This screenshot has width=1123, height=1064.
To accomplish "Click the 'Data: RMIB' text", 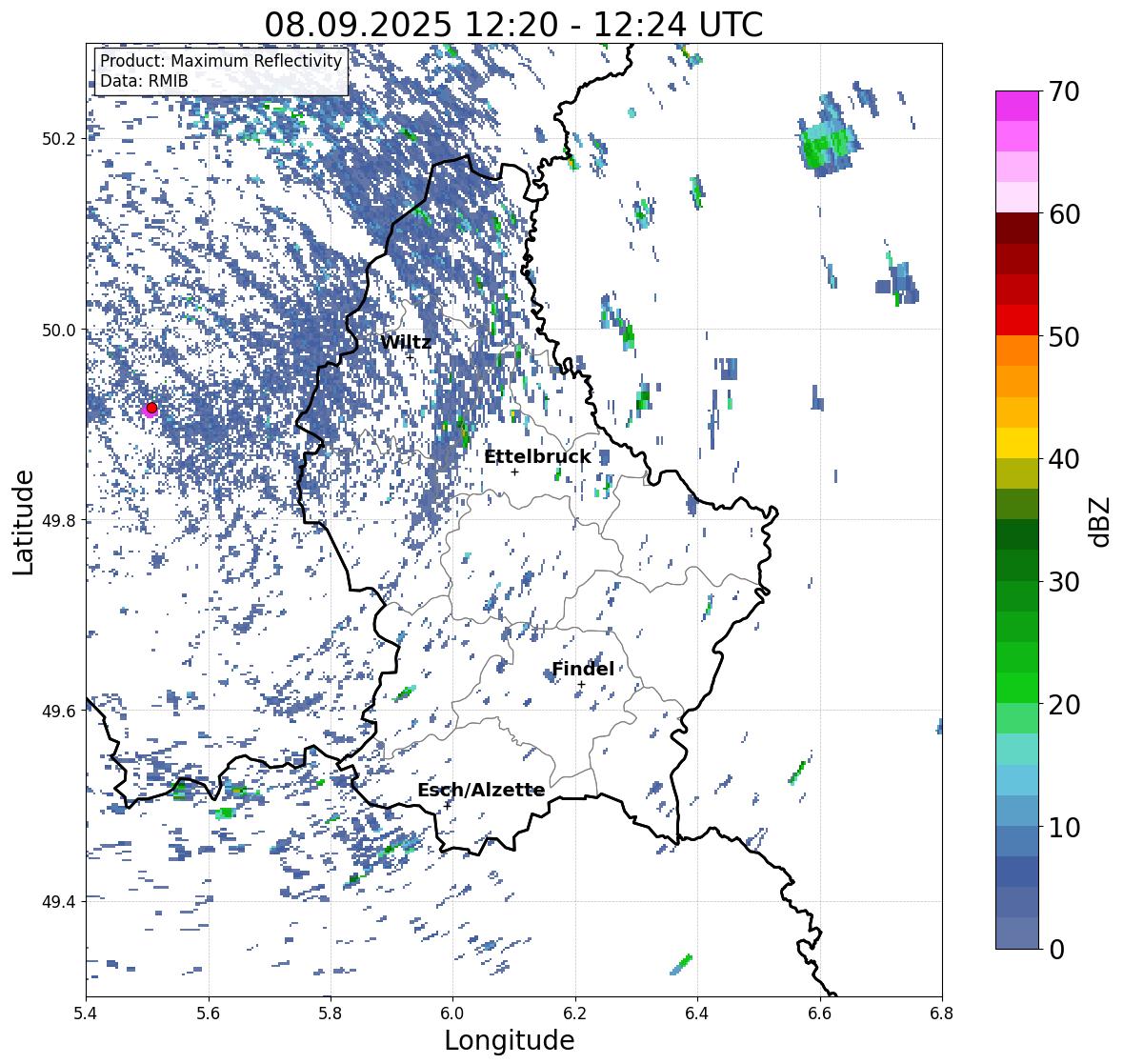I will click(x=144, y=81).
